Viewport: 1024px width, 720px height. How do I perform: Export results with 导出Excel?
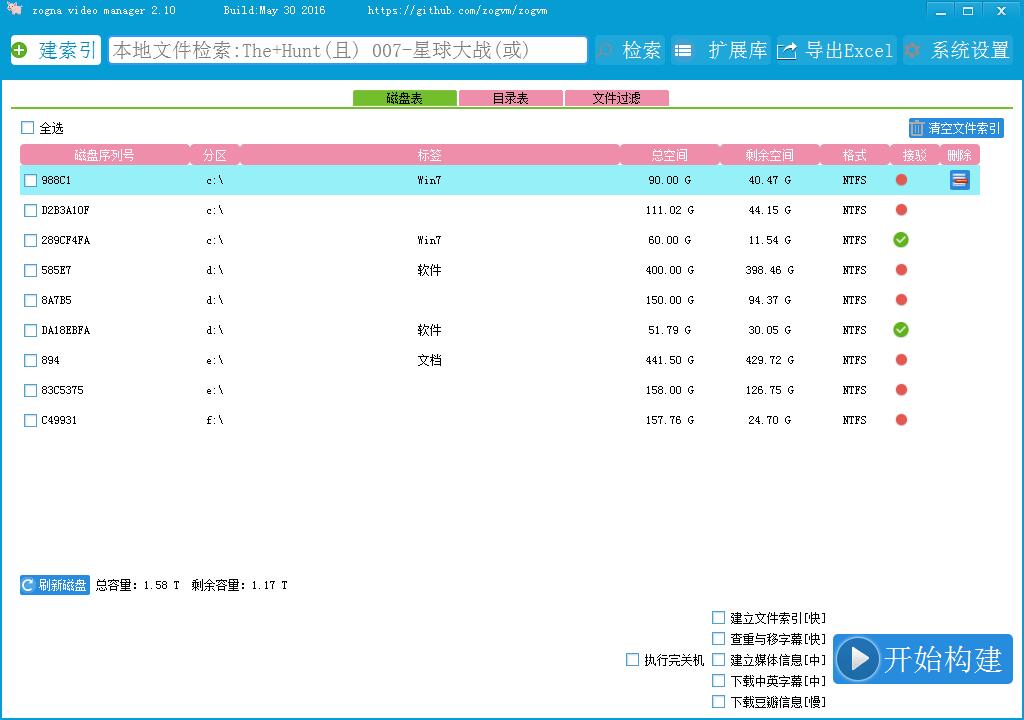click(835, 50)
